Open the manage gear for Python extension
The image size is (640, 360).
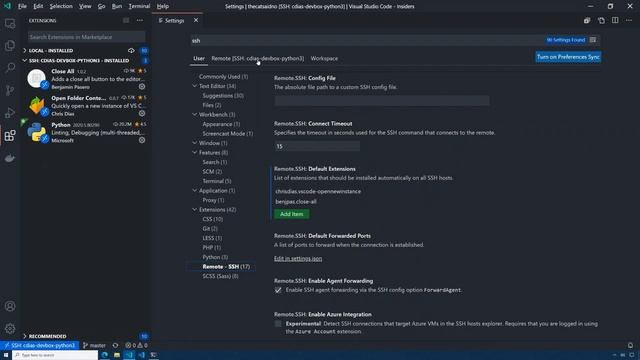(142, 140)
